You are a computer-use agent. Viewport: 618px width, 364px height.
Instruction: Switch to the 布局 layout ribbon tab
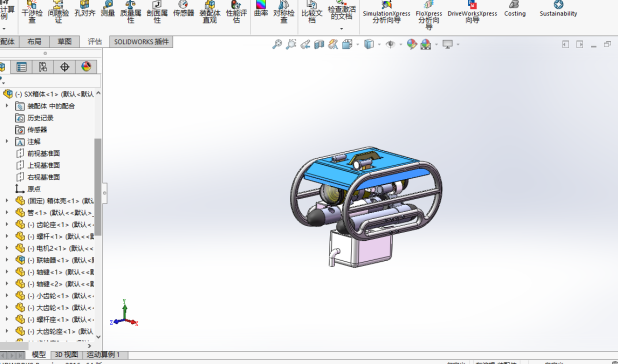(x=34, y=41)
